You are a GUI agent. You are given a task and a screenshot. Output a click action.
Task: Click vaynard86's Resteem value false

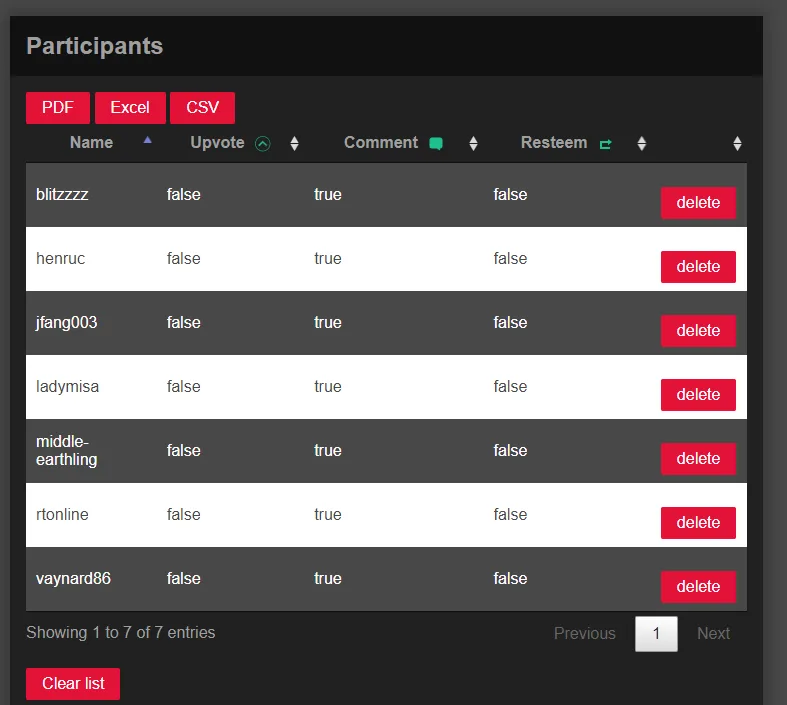click(510, 579)
